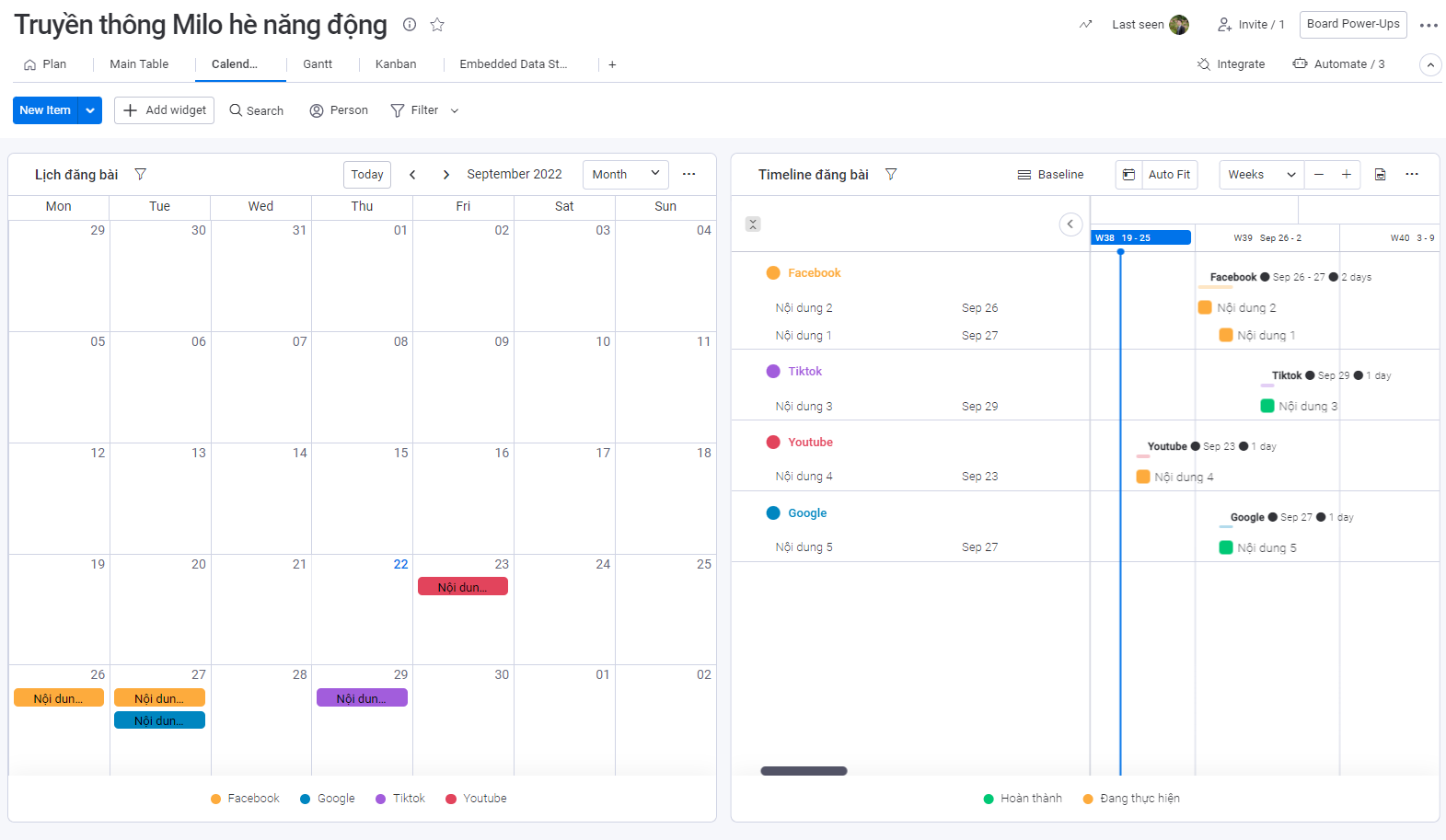Star the board as favorite

tap(437, 25)
